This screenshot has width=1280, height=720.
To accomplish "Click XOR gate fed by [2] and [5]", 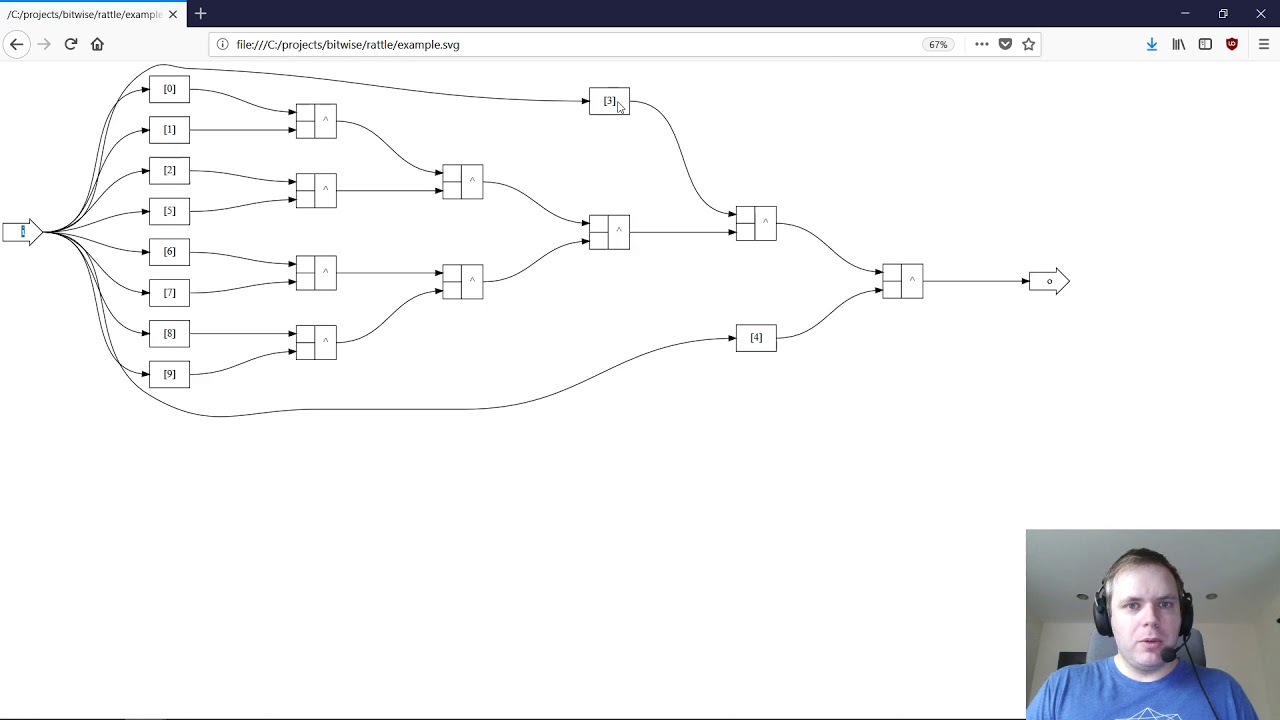I will click(316, 190).
